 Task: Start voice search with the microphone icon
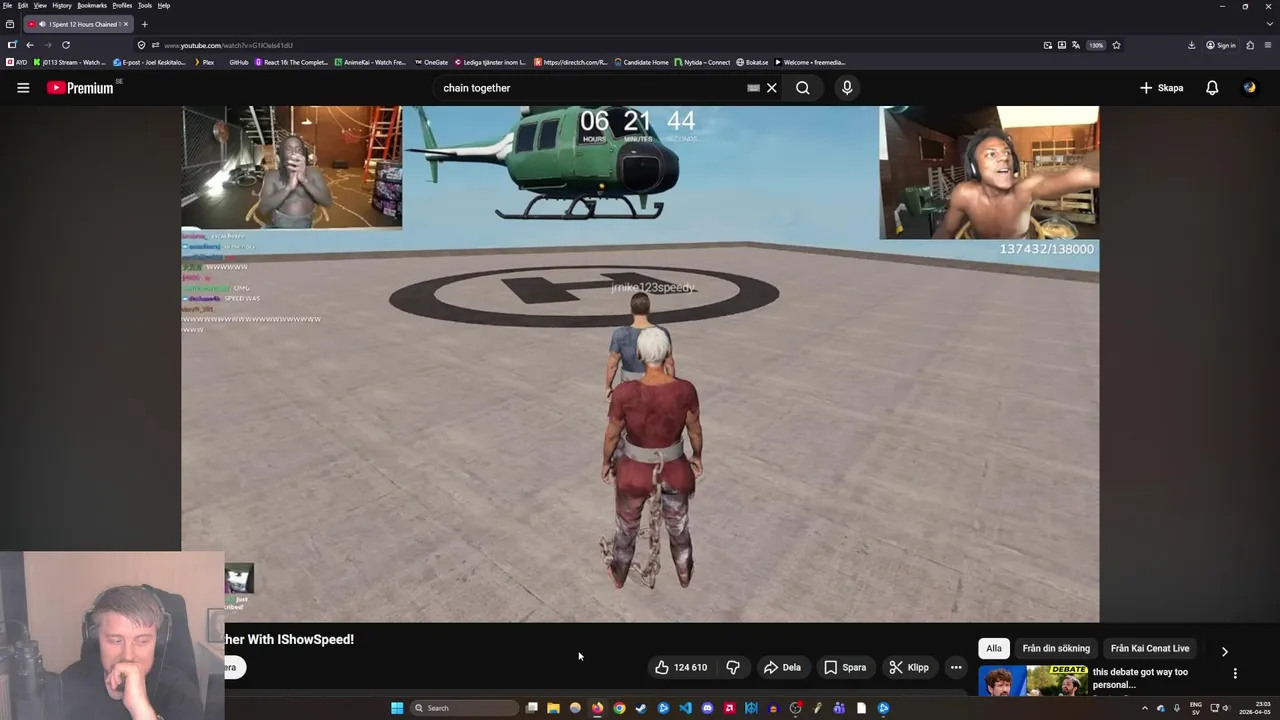click(847, 88)
